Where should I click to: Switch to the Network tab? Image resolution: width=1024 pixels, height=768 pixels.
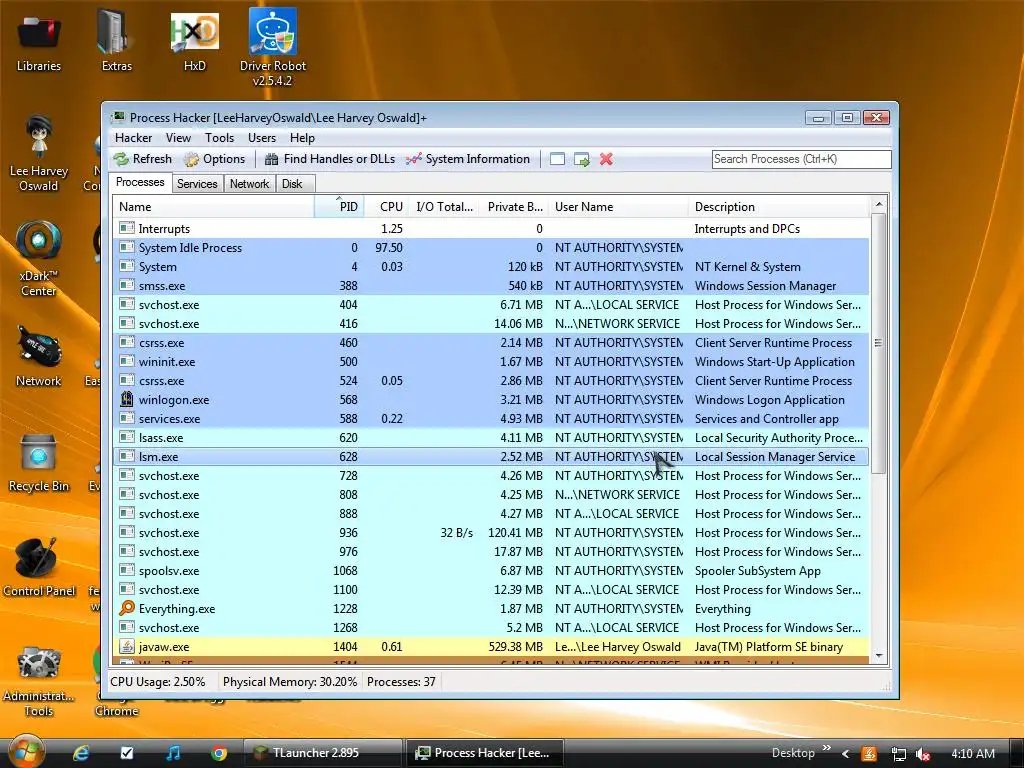tap(249, 184)
